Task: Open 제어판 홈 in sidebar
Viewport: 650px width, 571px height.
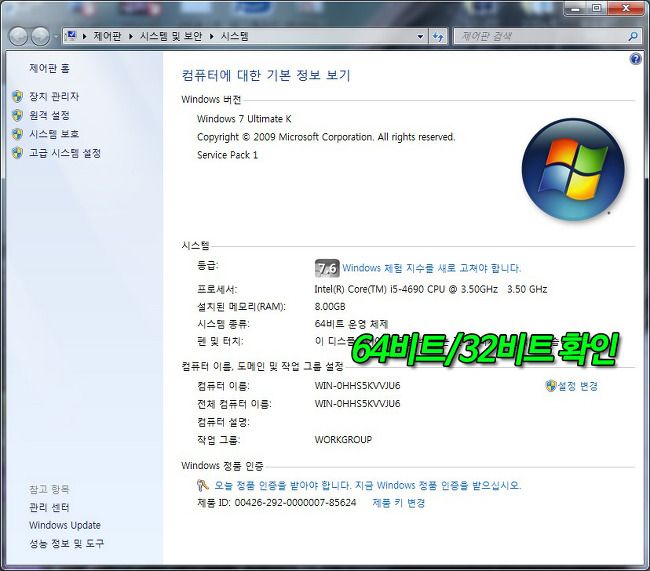Action: (x=49, y=68)
